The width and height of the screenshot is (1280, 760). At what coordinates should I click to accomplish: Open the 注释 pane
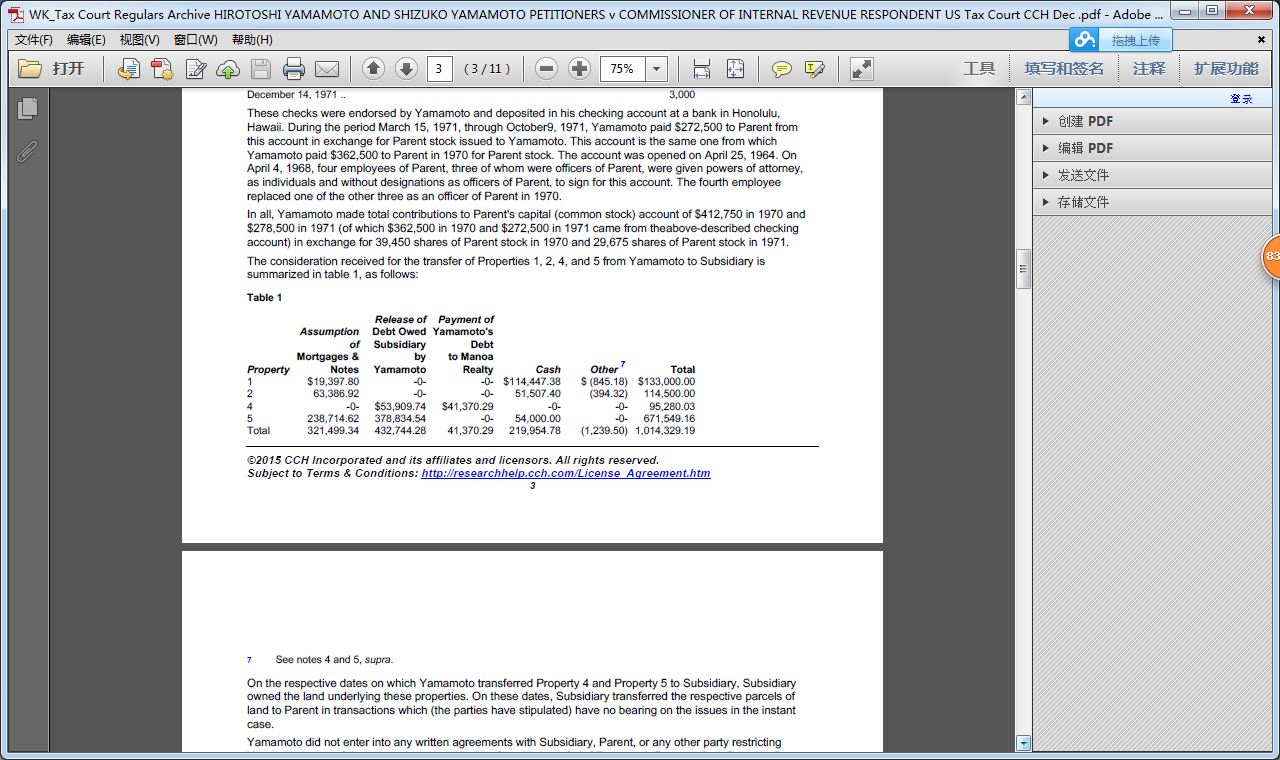(x=1149, y=69)
